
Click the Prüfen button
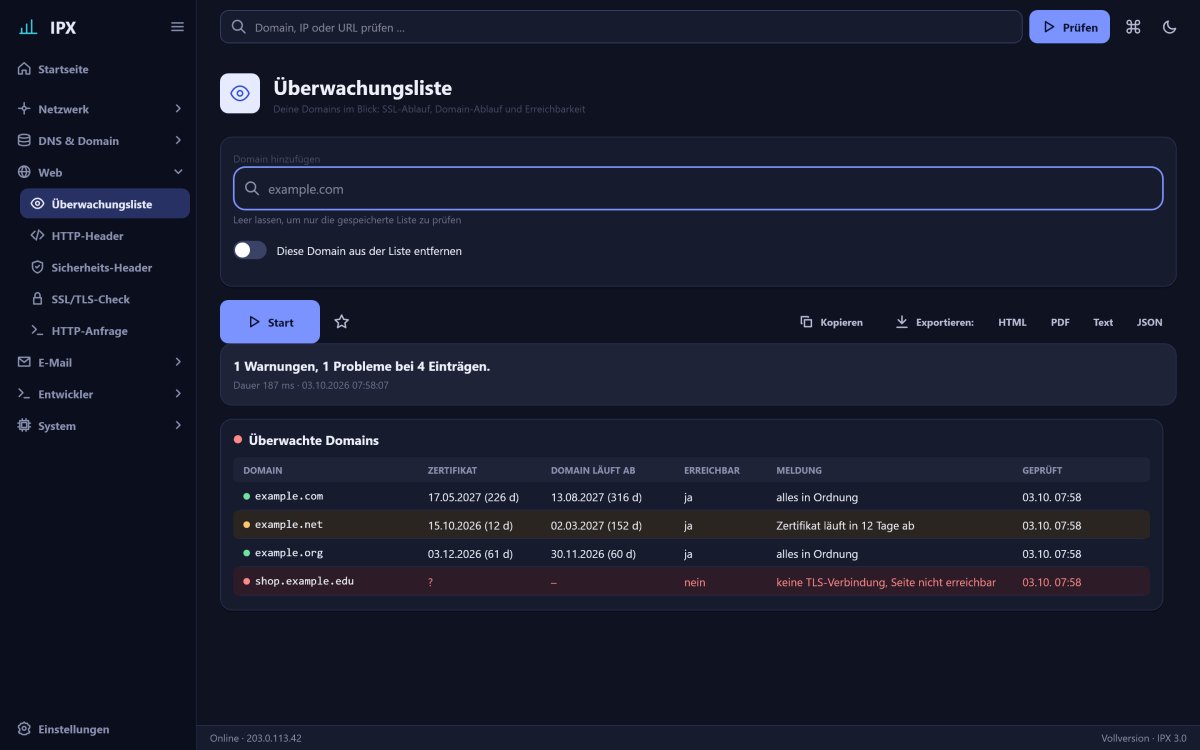pos(1069,27)
